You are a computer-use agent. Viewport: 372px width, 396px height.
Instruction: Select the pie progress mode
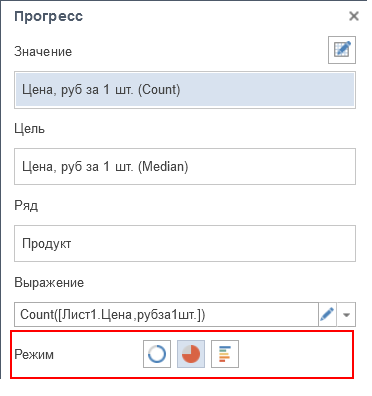click(191, 354)
